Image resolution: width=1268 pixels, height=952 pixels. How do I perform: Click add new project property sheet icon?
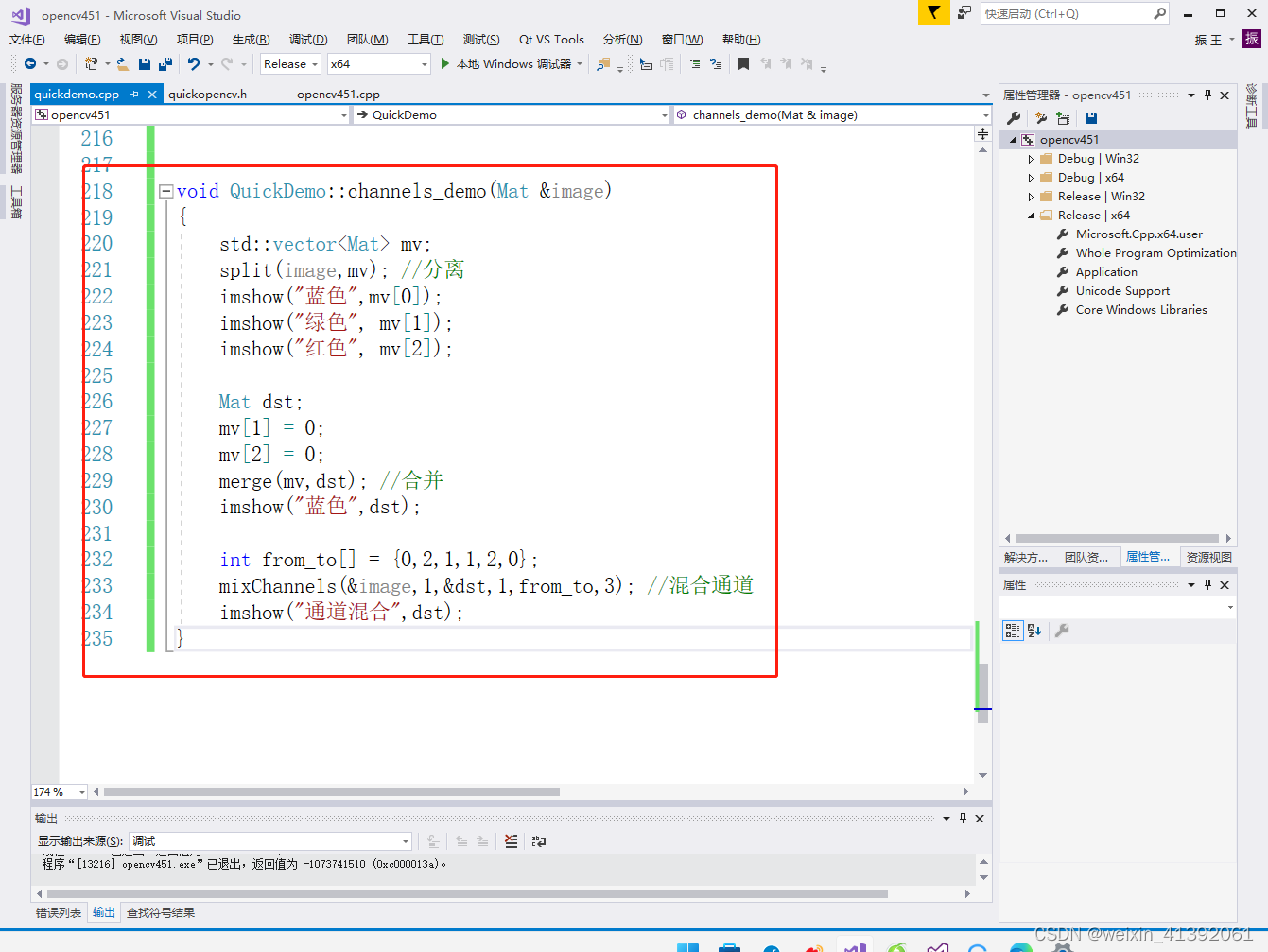point(1041,118)
